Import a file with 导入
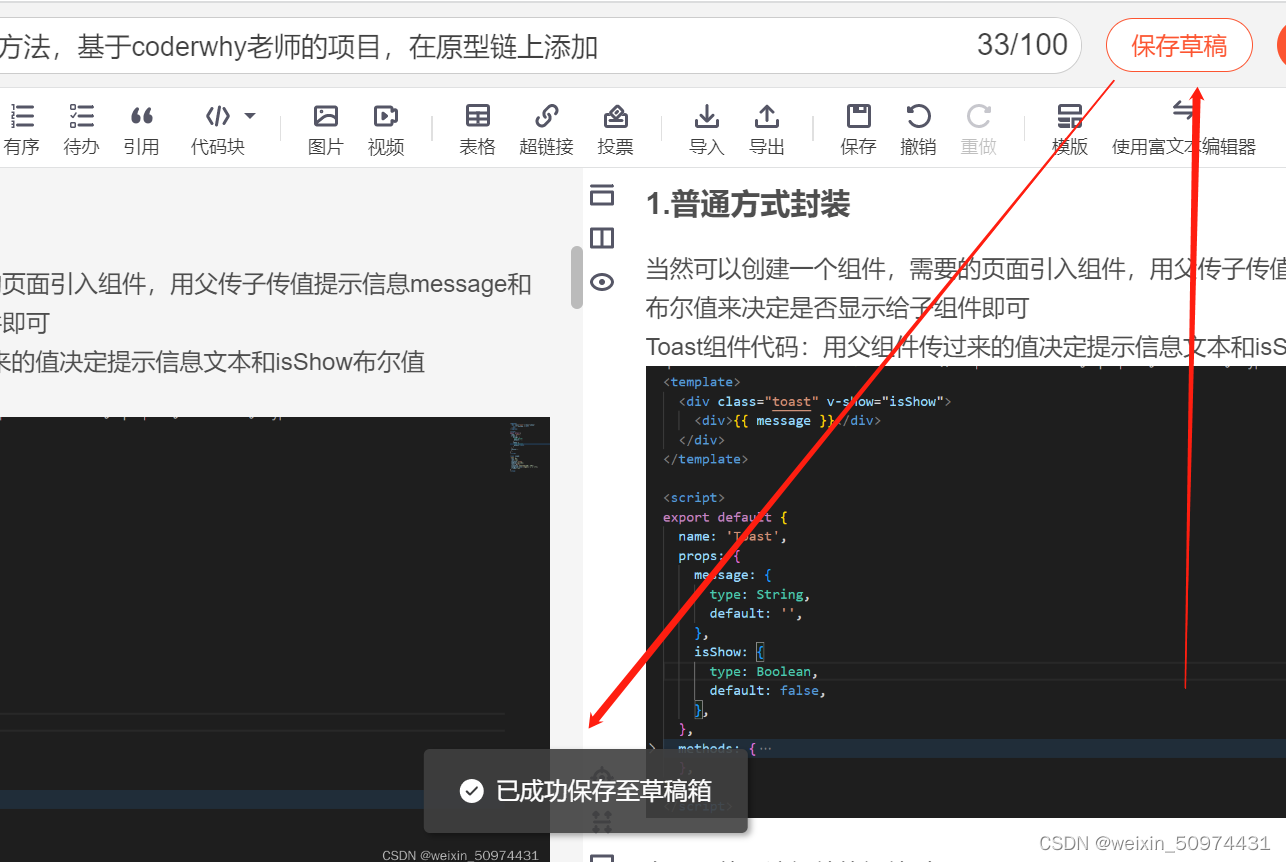 (x=706, y=129)
